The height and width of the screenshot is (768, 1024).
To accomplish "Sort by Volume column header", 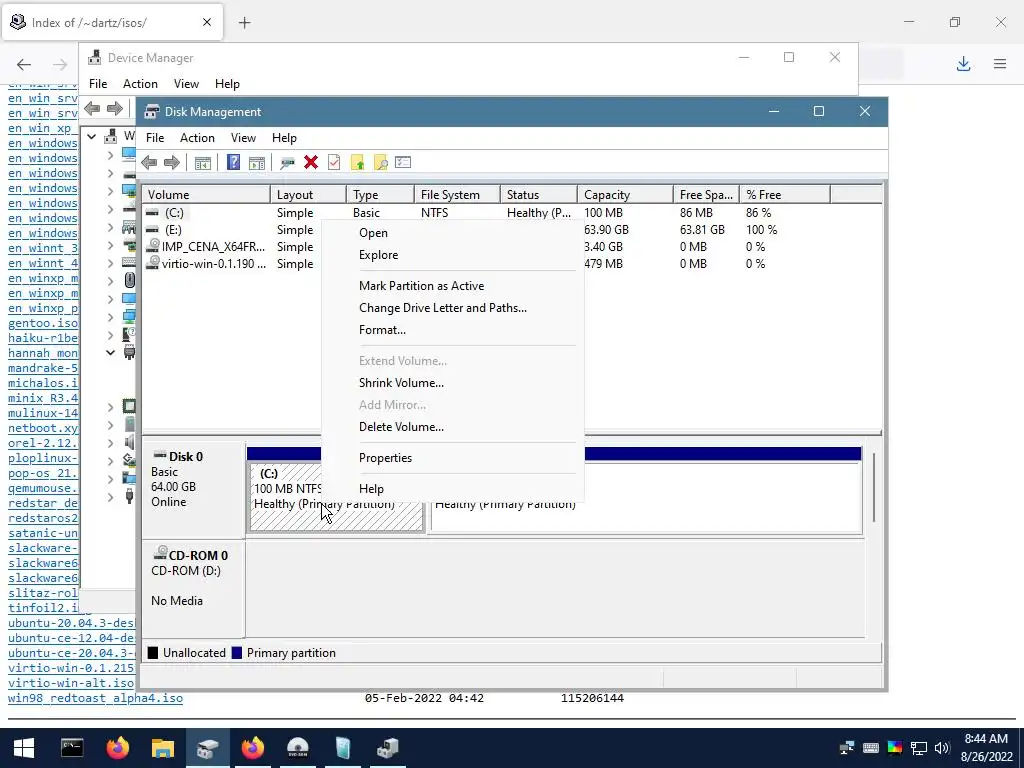I will (206, 195).
